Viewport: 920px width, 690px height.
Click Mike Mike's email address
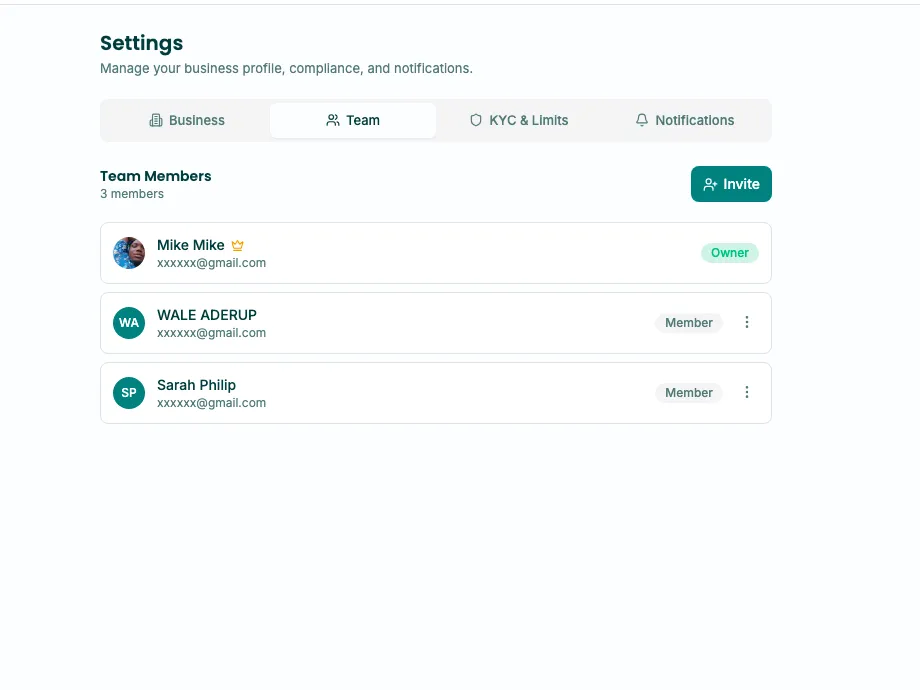[x=211, y=263]
